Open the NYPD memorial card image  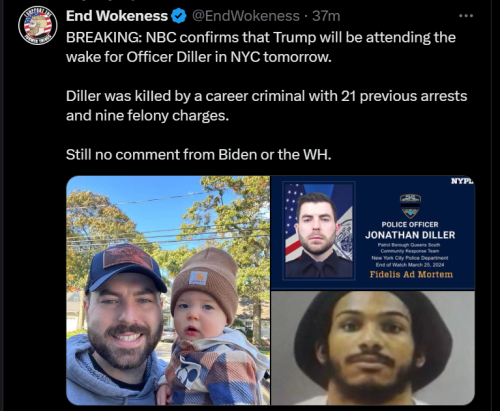coord(373,232)
